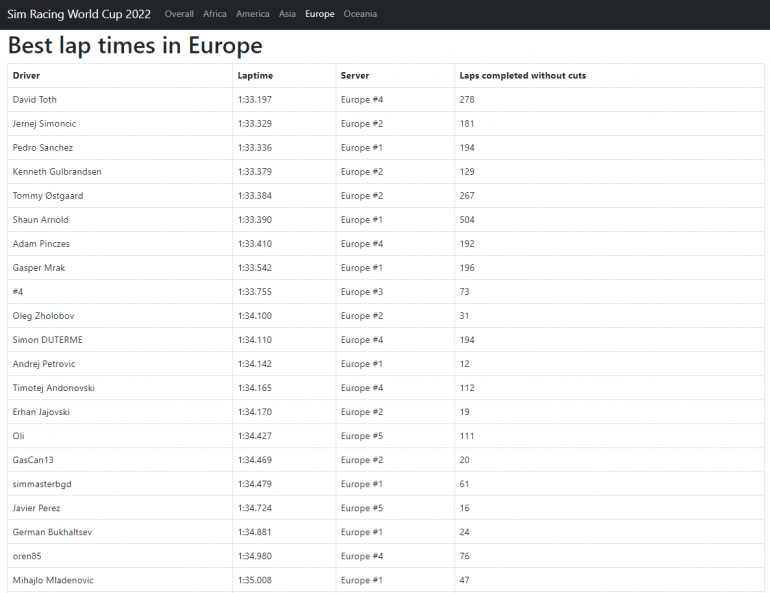770x593 pixels.
Task: Select driver name David Toth
Action: (x=36, y=100)
